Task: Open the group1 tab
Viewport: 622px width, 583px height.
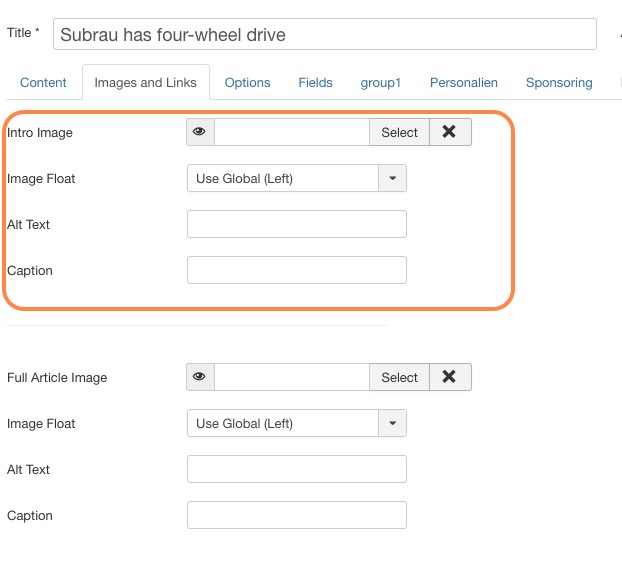Action: [381, 82]
